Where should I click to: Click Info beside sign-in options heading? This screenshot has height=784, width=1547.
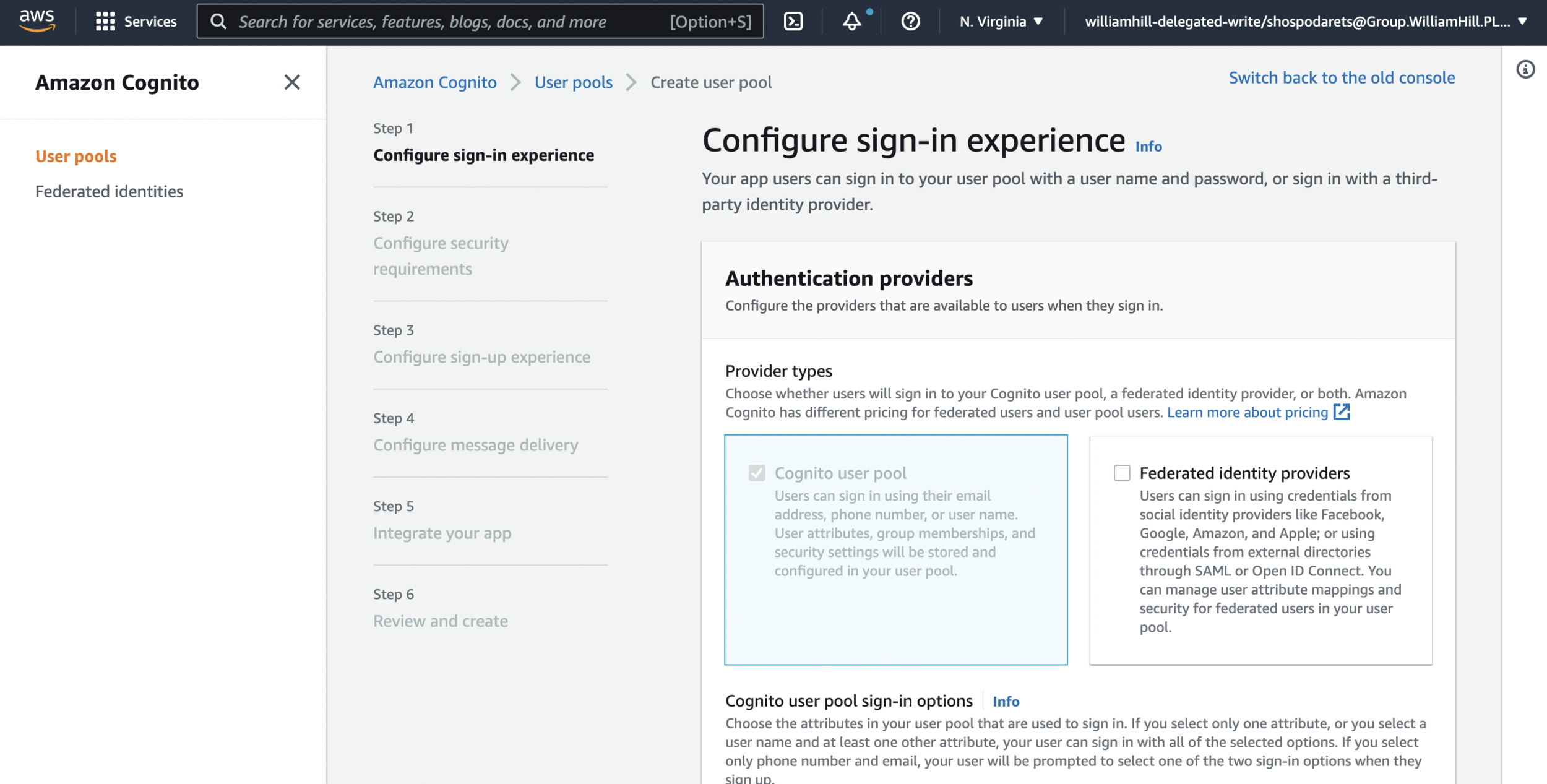coord(1006,701)
